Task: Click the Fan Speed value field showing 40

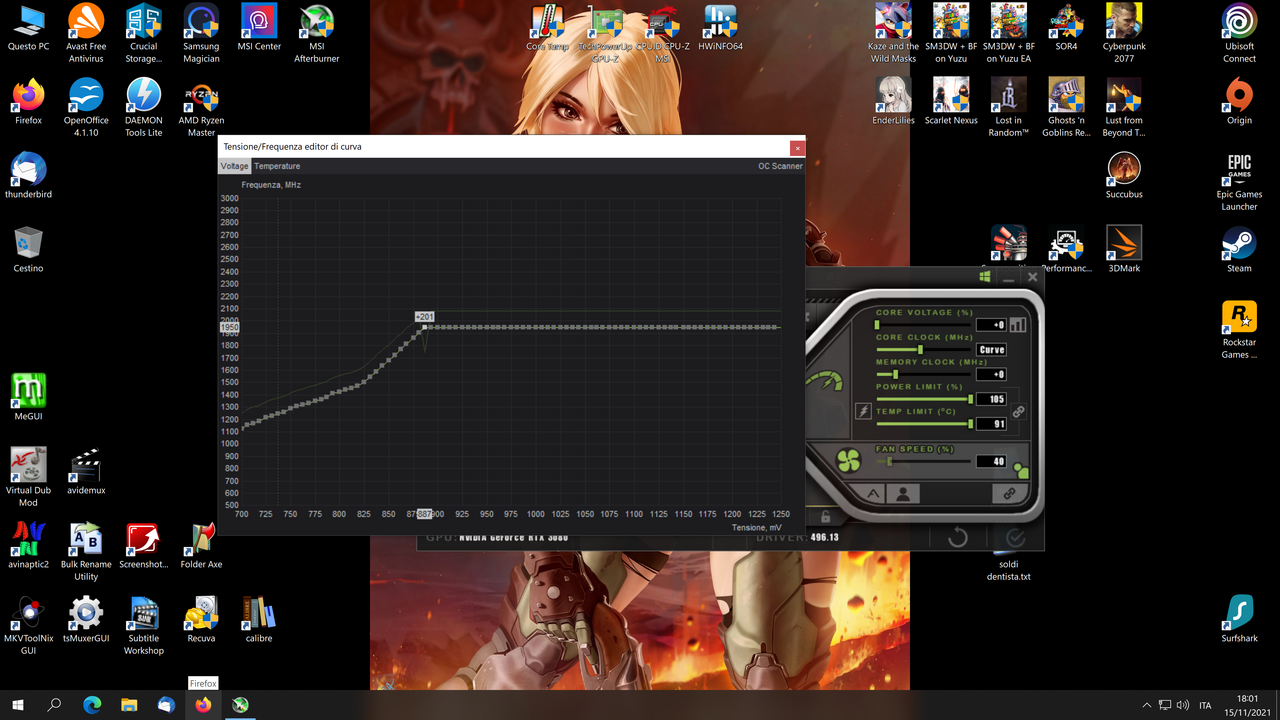Action: [991, 462]
